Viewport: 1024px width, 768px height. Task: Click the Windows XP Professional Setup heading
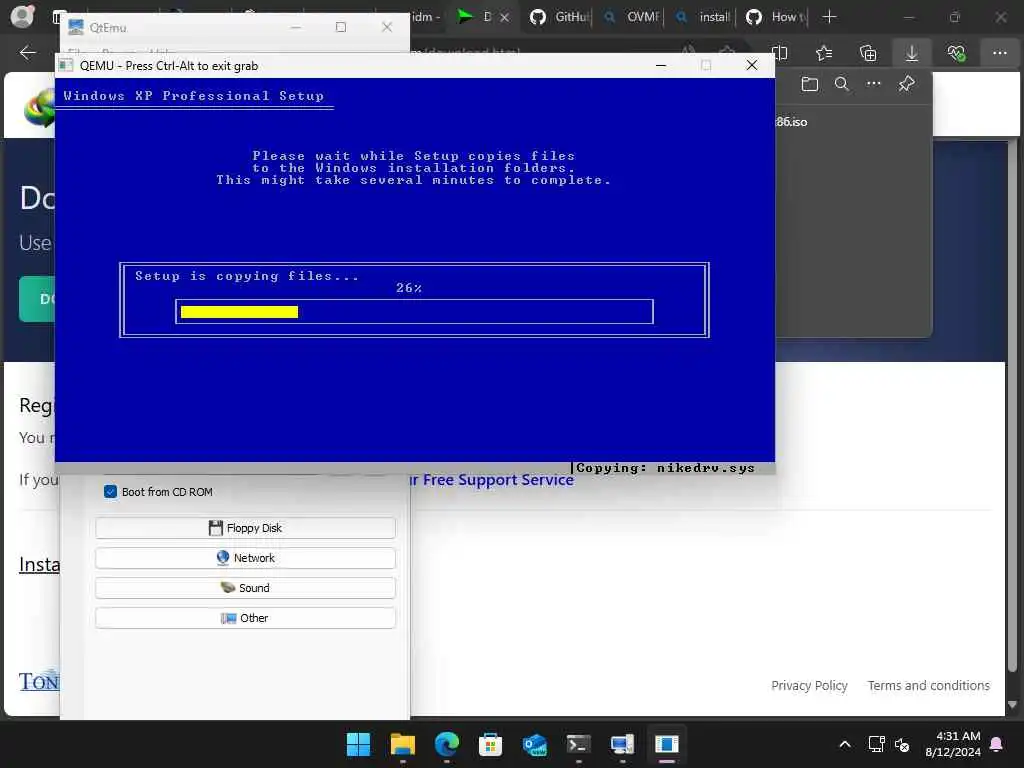193,96
